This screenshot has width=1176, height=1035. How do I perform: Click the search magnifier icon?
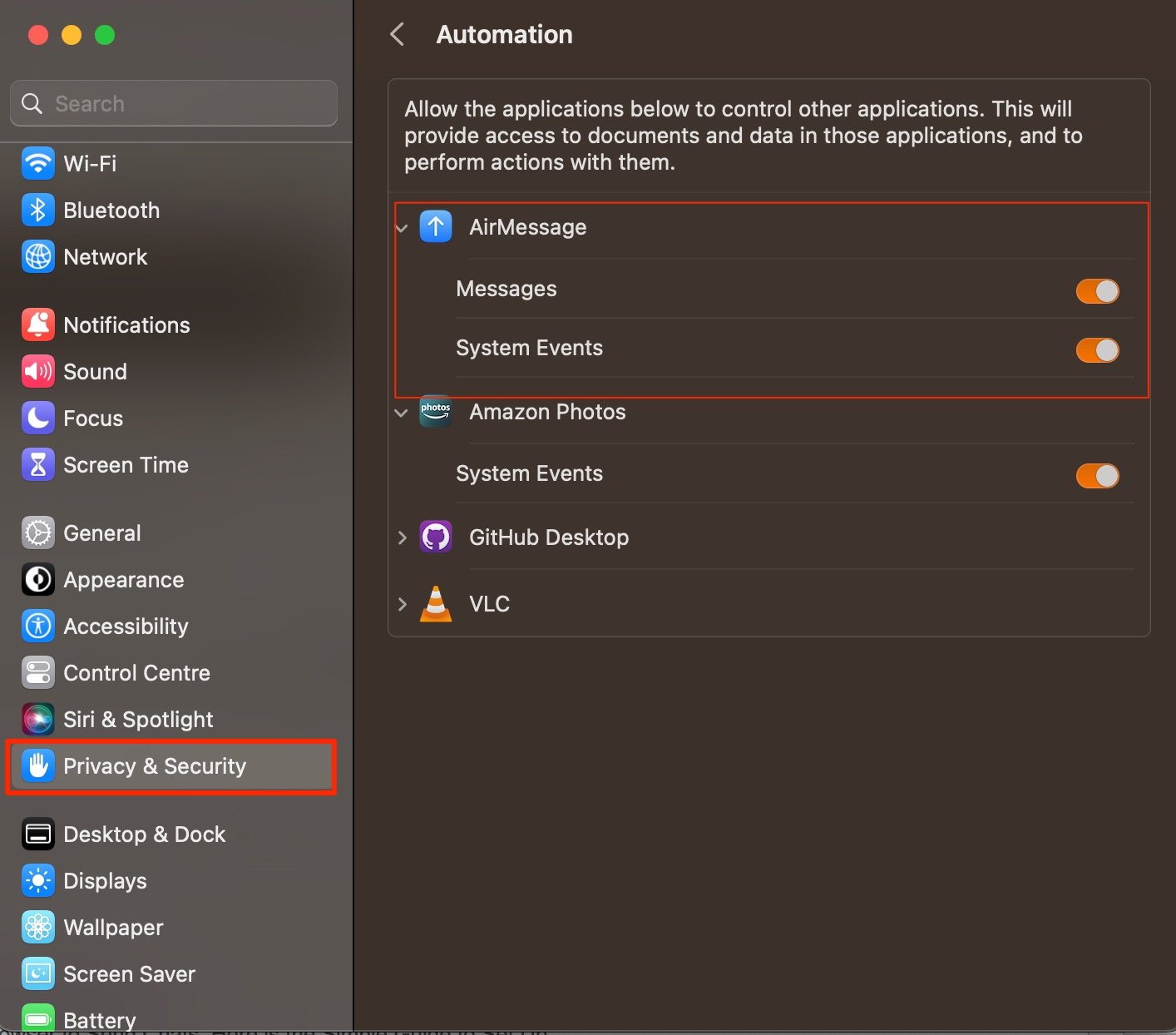coord(32,103)
